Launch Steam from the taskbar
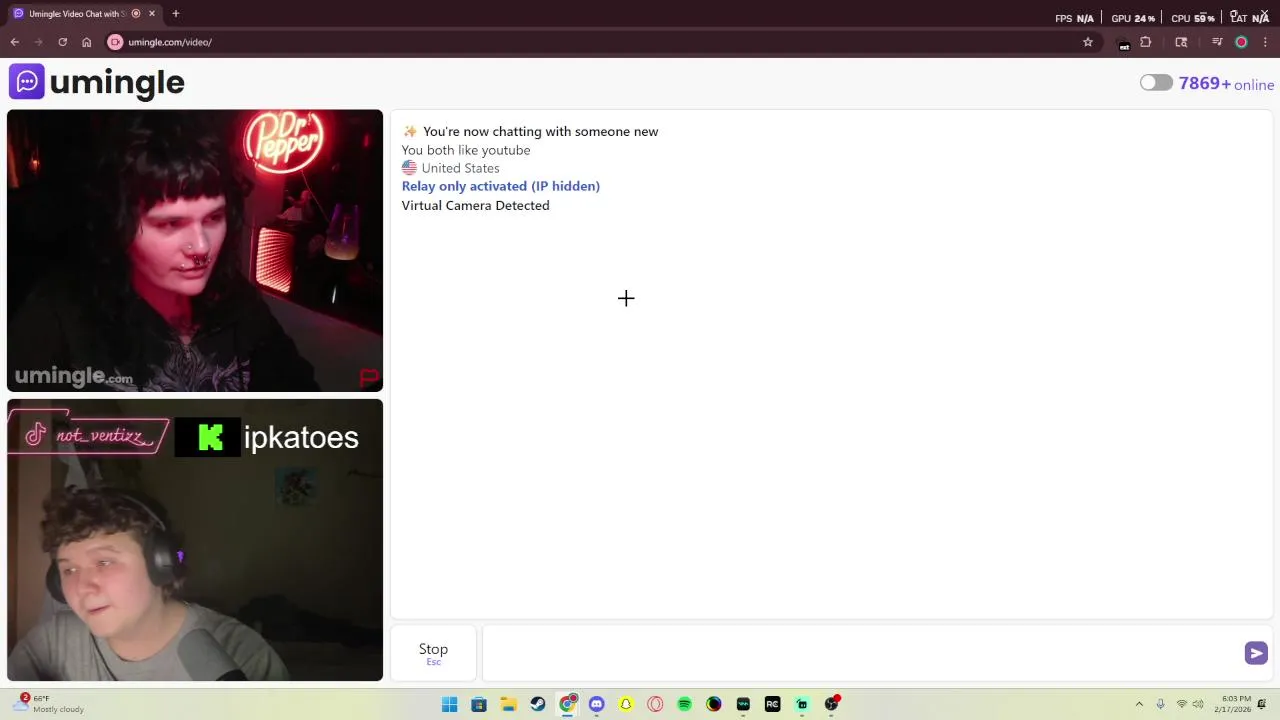Screen dimensions: 1280x720 (538, 704)
